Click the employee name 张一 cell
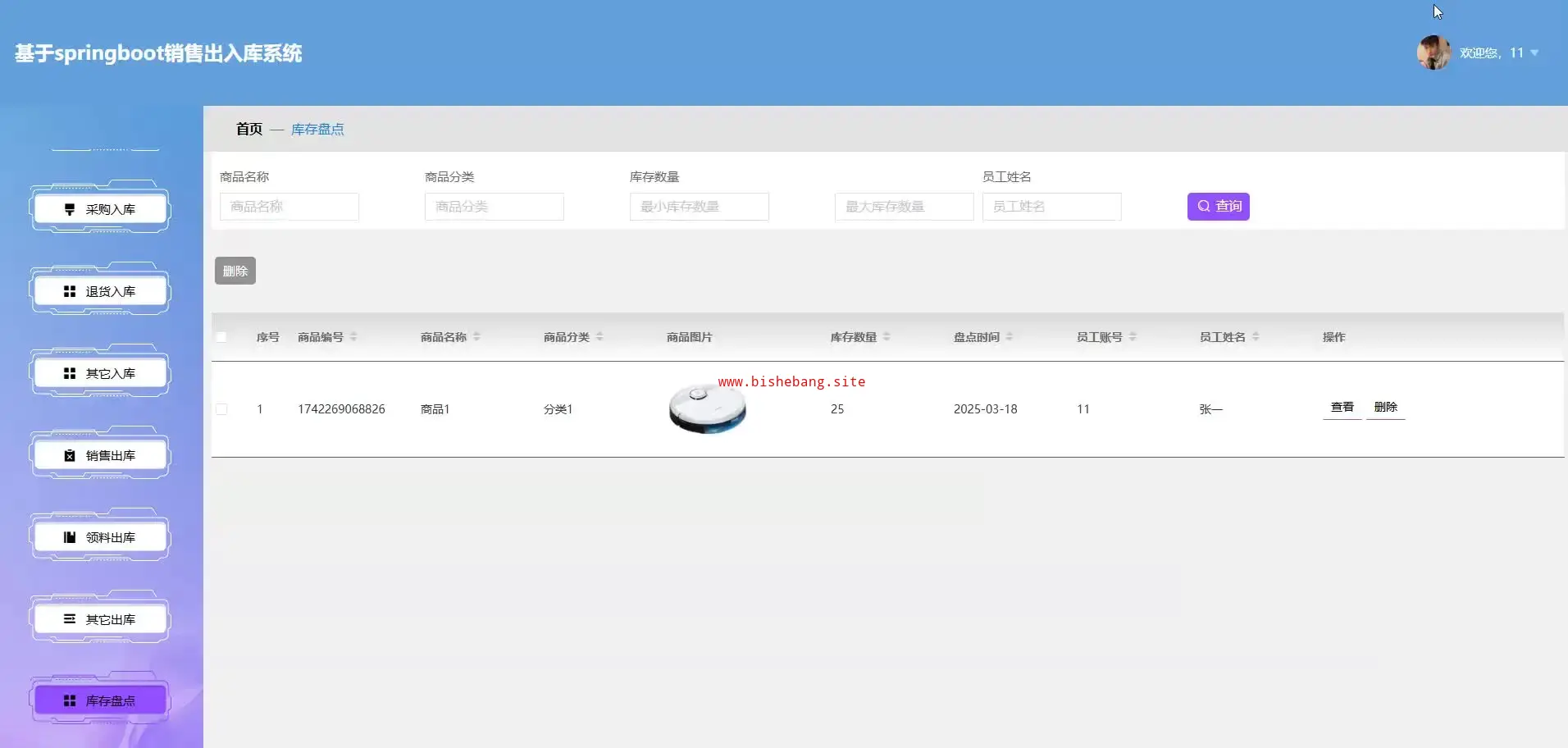The image size is (1568, 748). coord(1210,409)
